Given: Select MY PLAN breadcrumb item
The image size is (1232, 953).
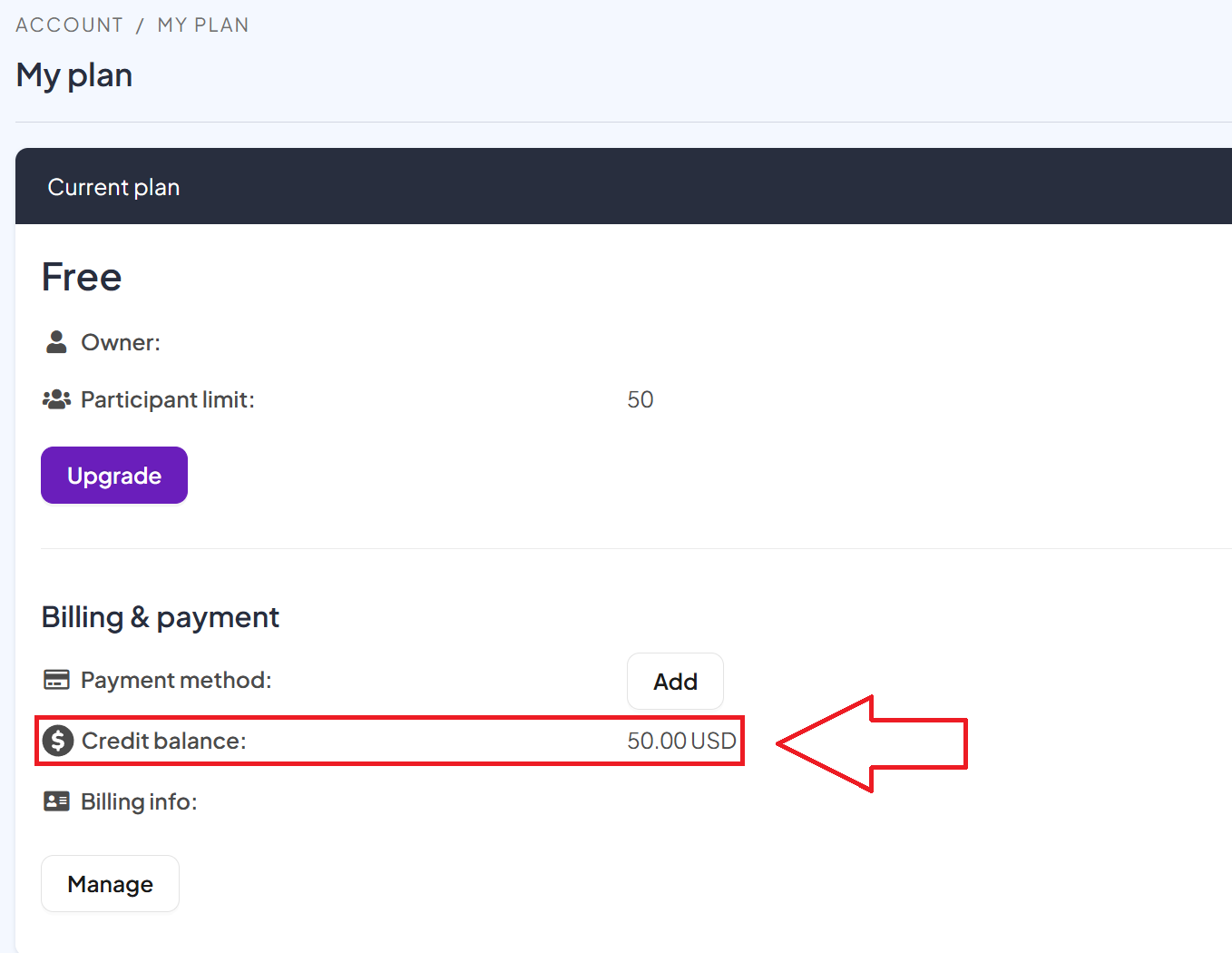Looking at the screenshot, I should [203, 25].
